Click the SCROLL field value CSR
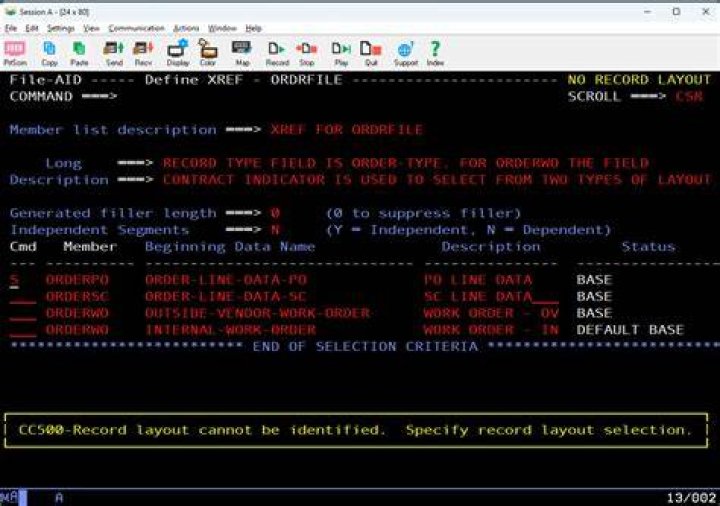Screen dimensions: 720x506 689,96
